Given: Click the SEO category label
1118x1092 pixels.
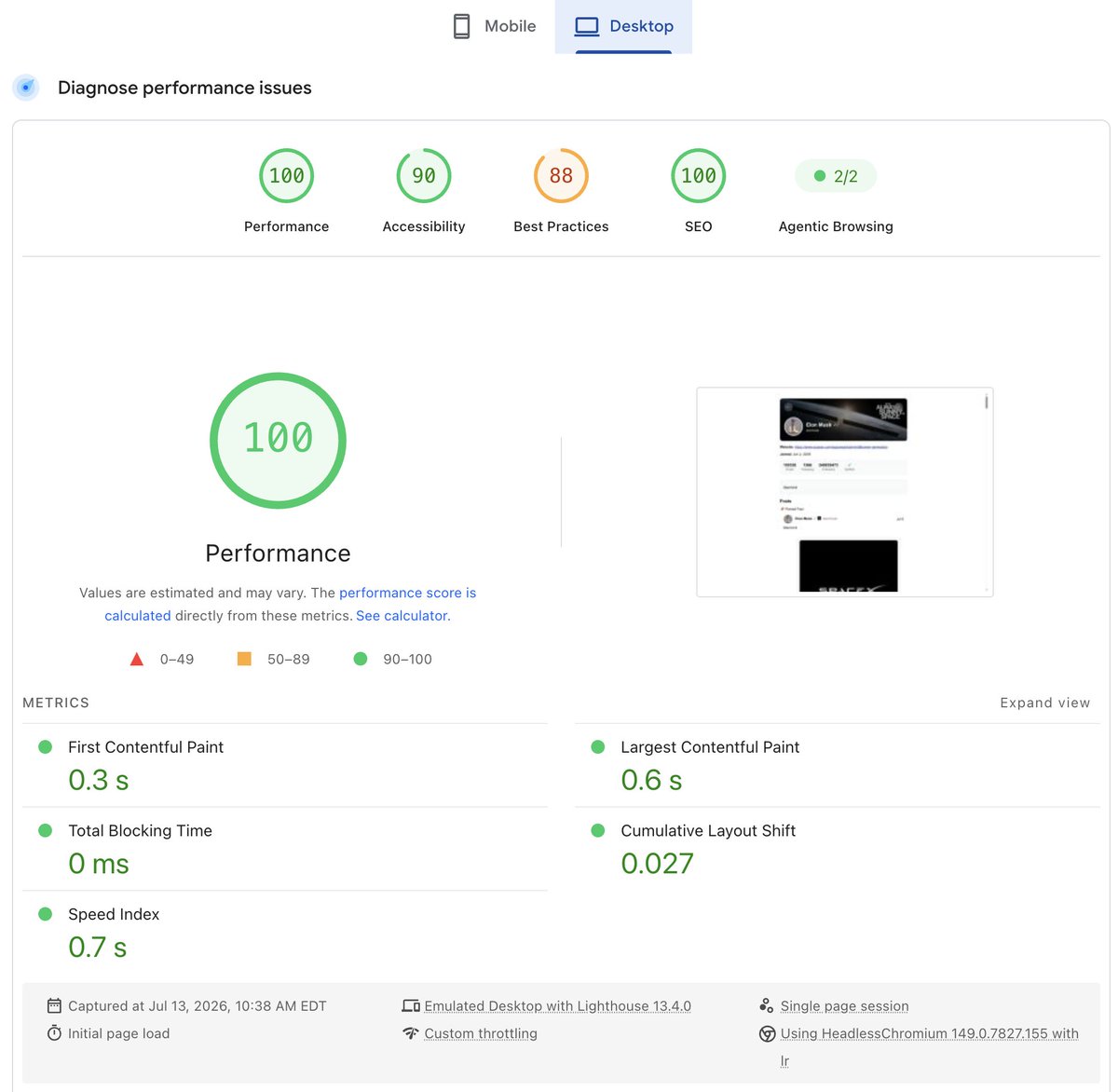Looking at the screenshot, I should click(699, 226).
